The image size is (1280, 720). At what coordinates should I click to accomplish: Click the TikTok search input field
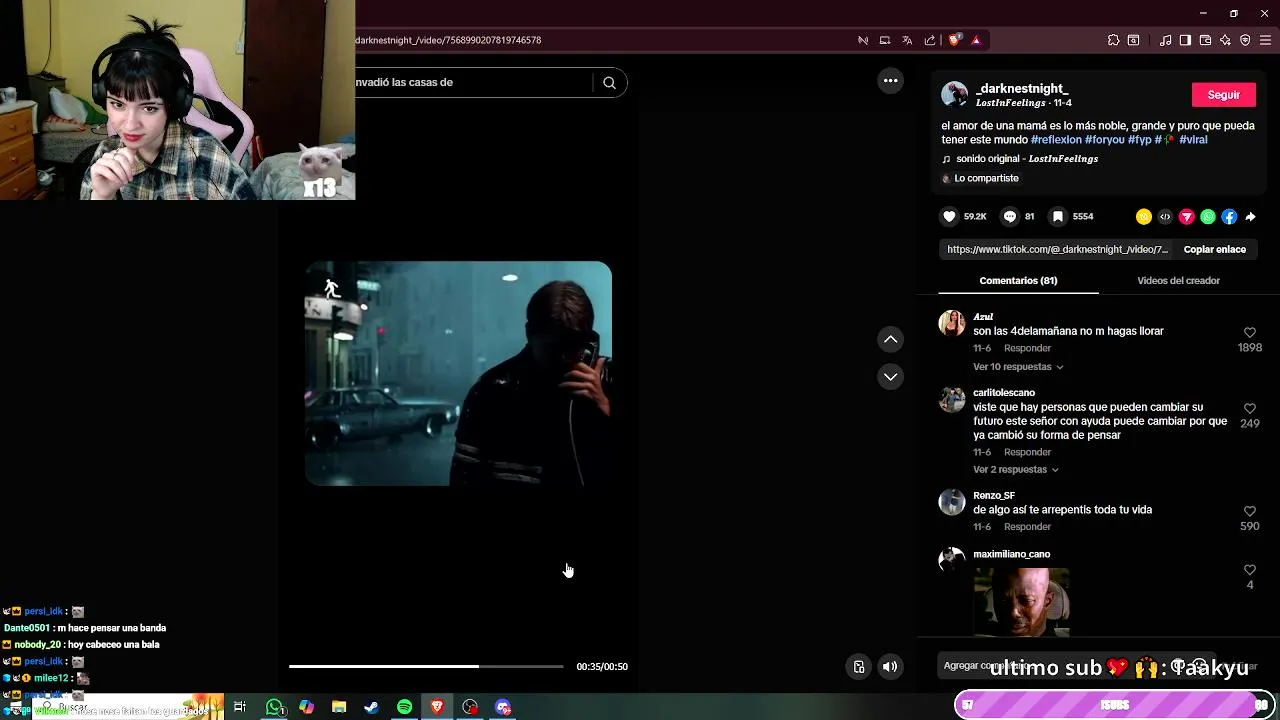click(x=473, y=83)
